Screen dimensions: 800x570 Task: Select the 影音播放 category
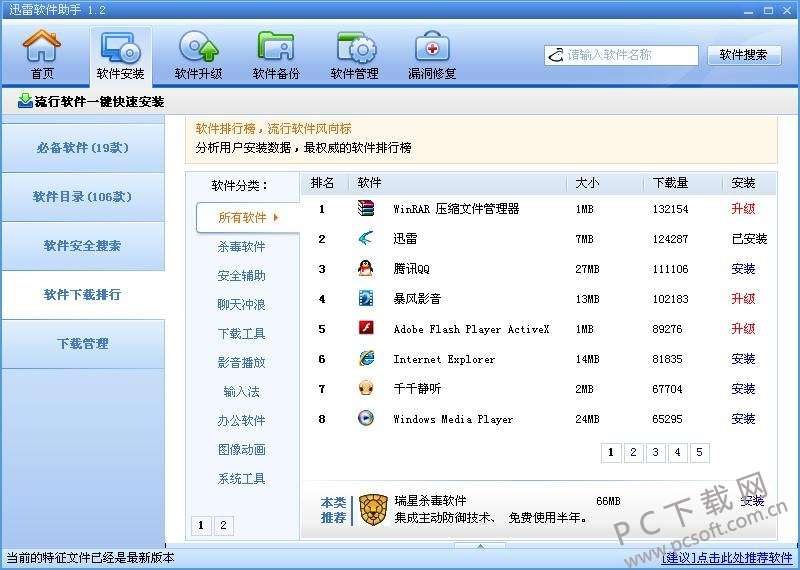point(241,363)
